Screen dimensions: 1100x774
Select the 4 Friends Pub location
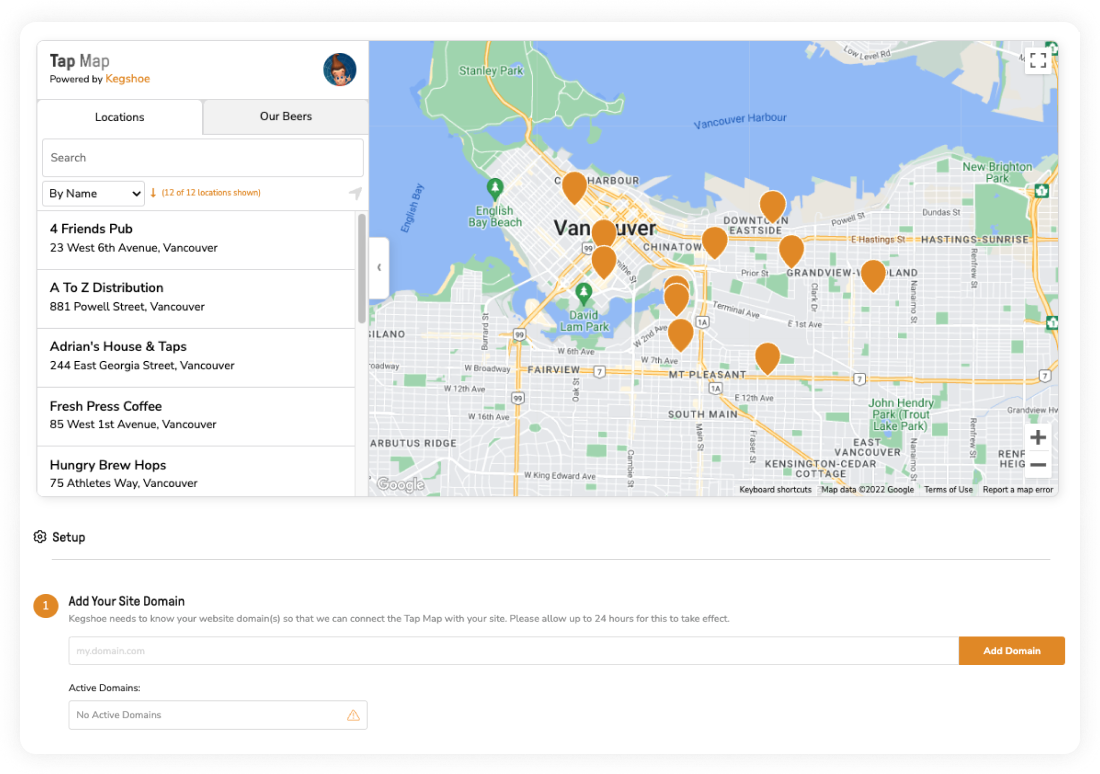pos(196,239)
